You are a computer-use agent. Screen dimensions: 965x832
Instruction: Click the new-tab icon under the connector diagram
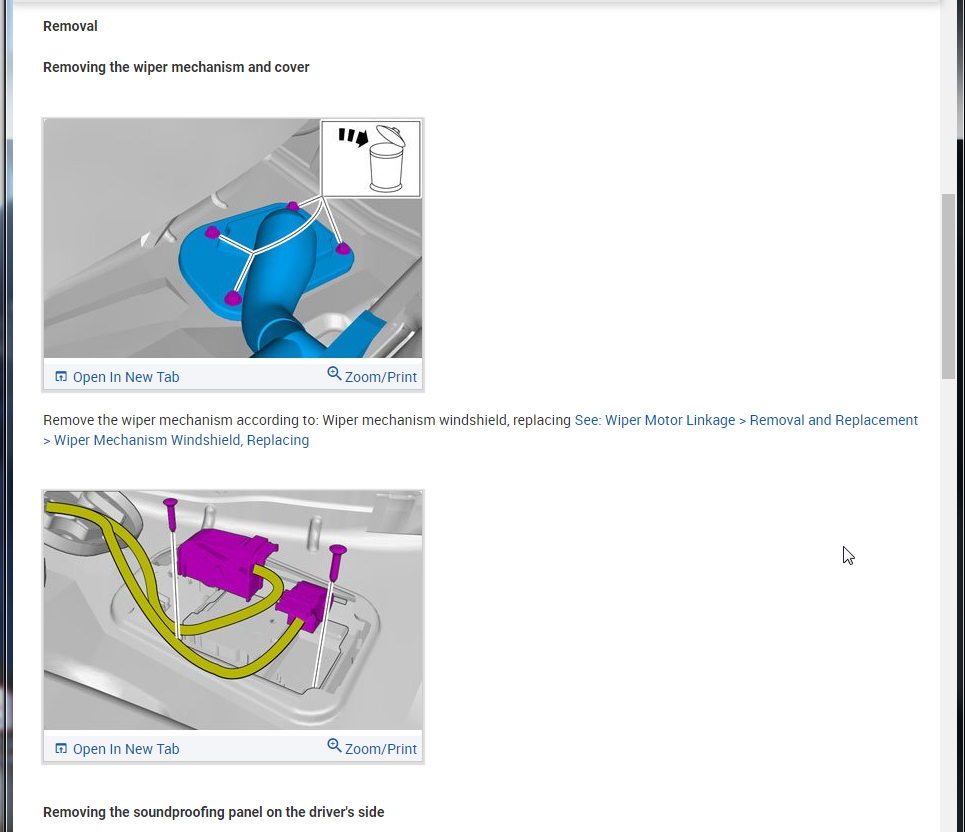61,749
